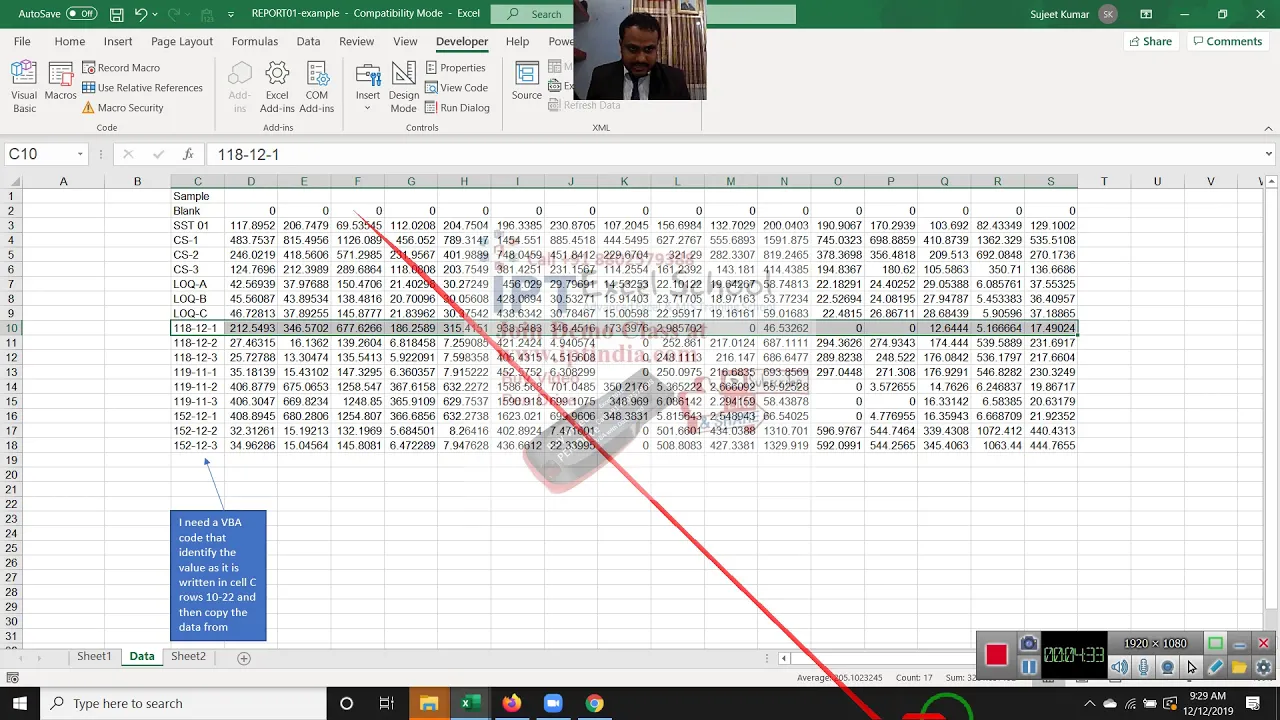Toggle Use Relative References
The image size is (1280, 720).
click(x=142, y=88)
